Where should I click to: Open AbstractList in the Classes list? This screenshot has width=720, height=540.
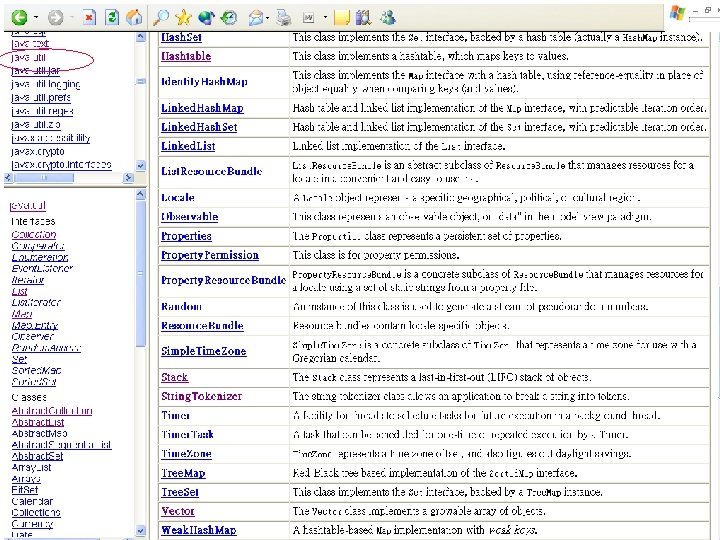[38, 422]
